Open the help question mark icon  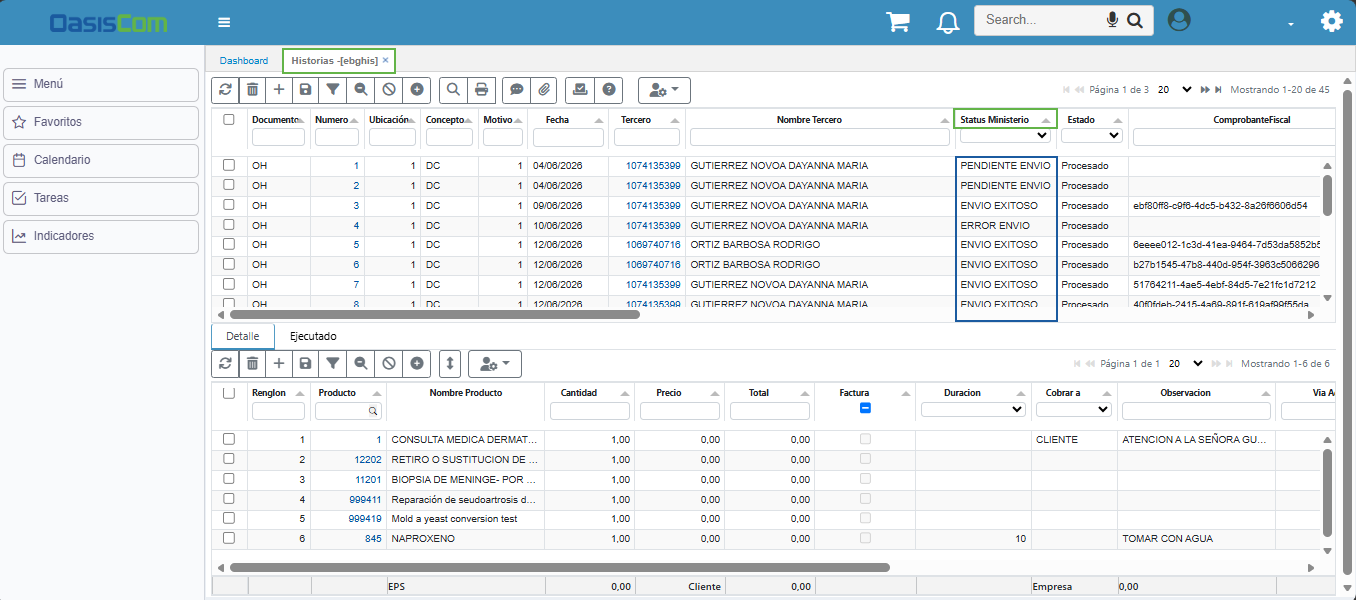(x=607, y=90)
